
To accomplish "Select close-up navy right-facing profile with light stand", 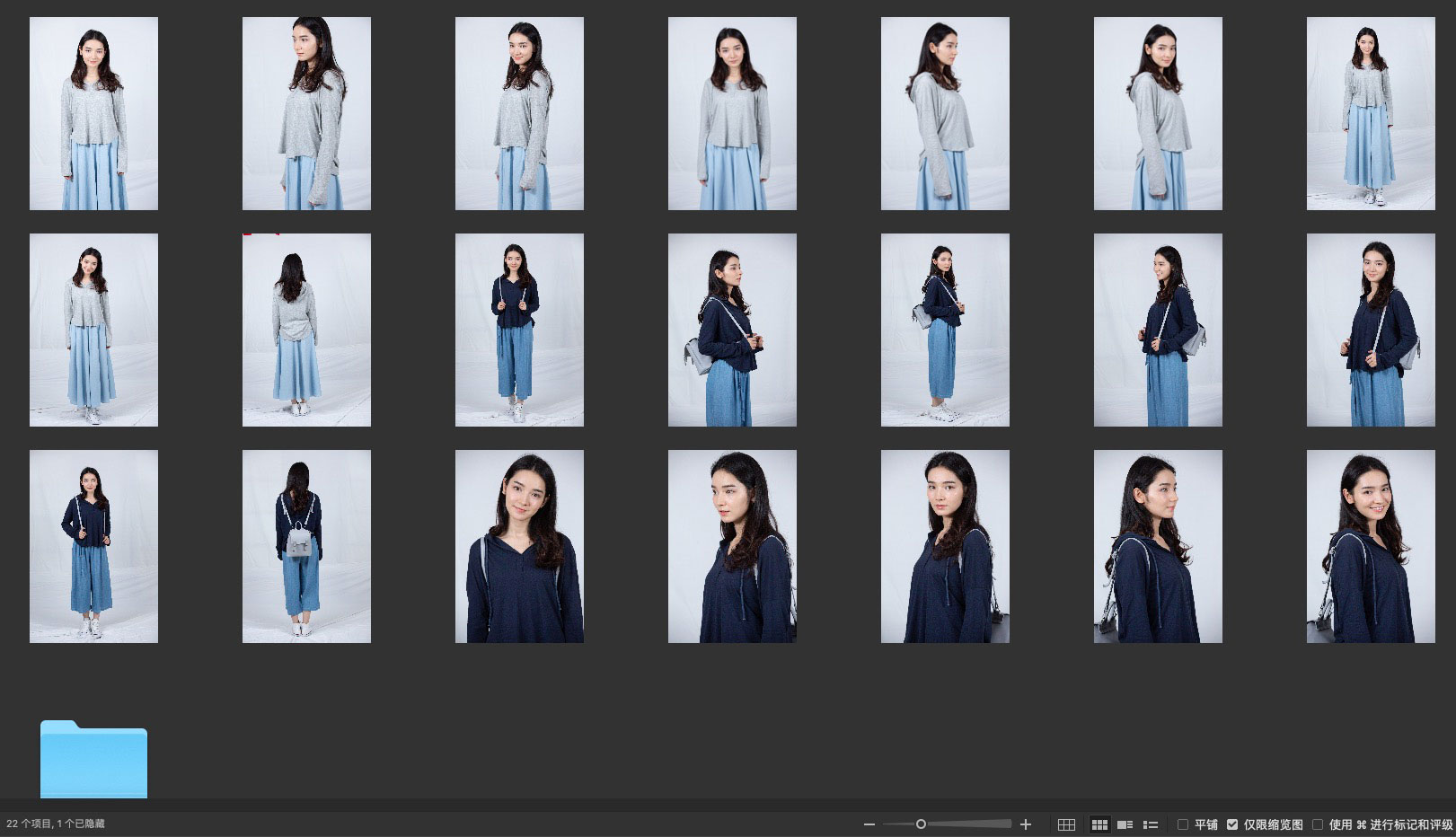I will coord(1158,546).
